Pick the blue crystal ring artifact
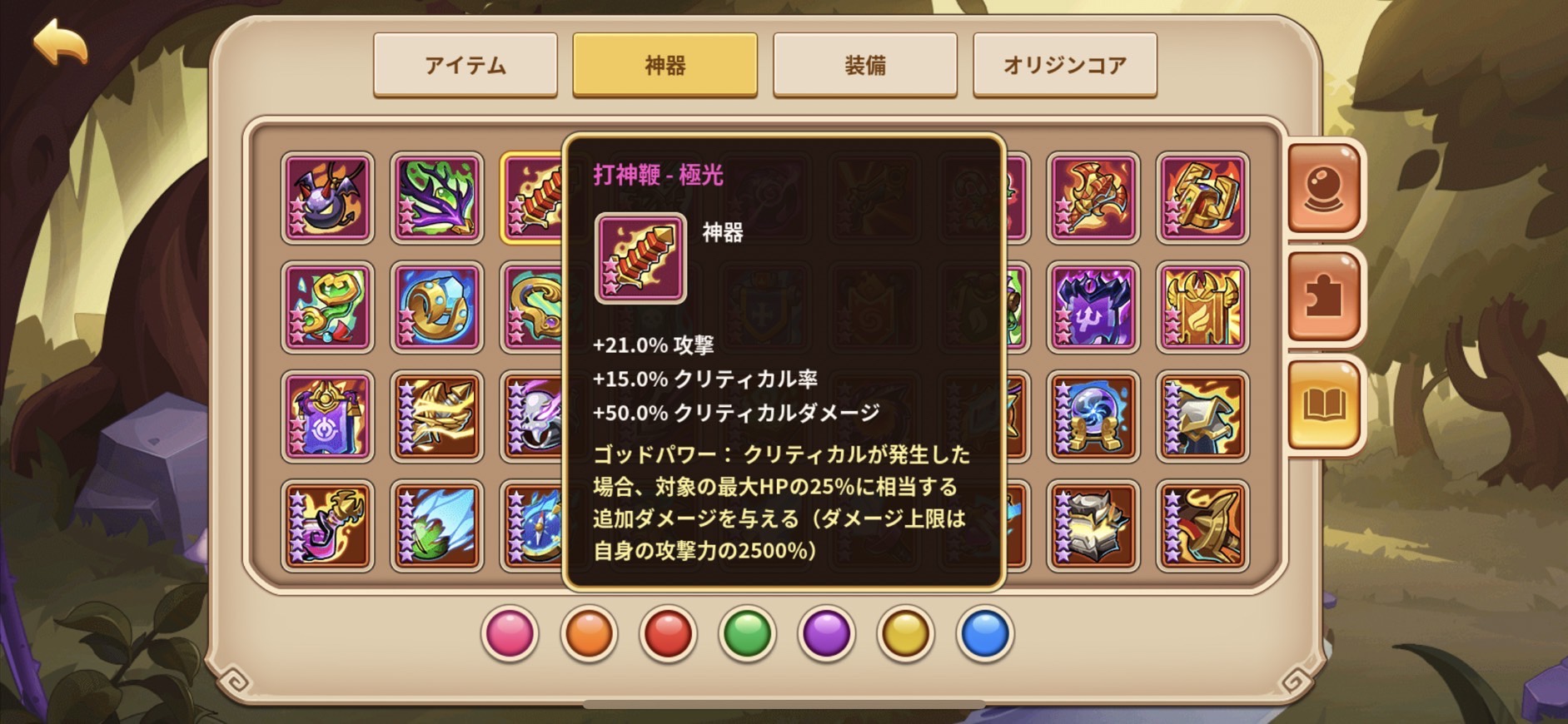Viewport: 1568px width, 724px height. click(436, 307)
